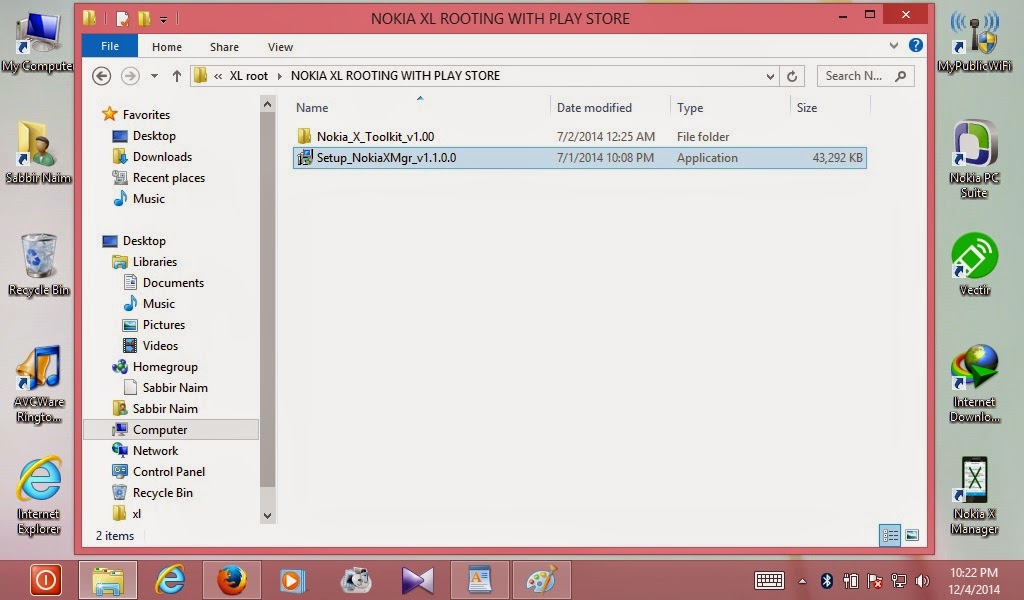
Task: Open the on-screen keyboard tray icon
Action: (x=769, y=580)
